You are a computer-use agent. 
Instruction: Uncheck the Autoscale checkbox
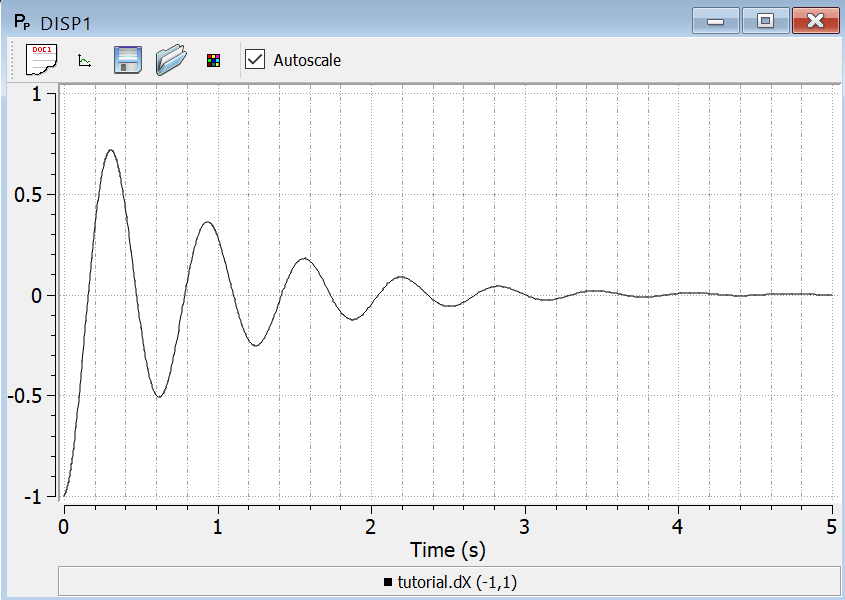pos(255,59)
